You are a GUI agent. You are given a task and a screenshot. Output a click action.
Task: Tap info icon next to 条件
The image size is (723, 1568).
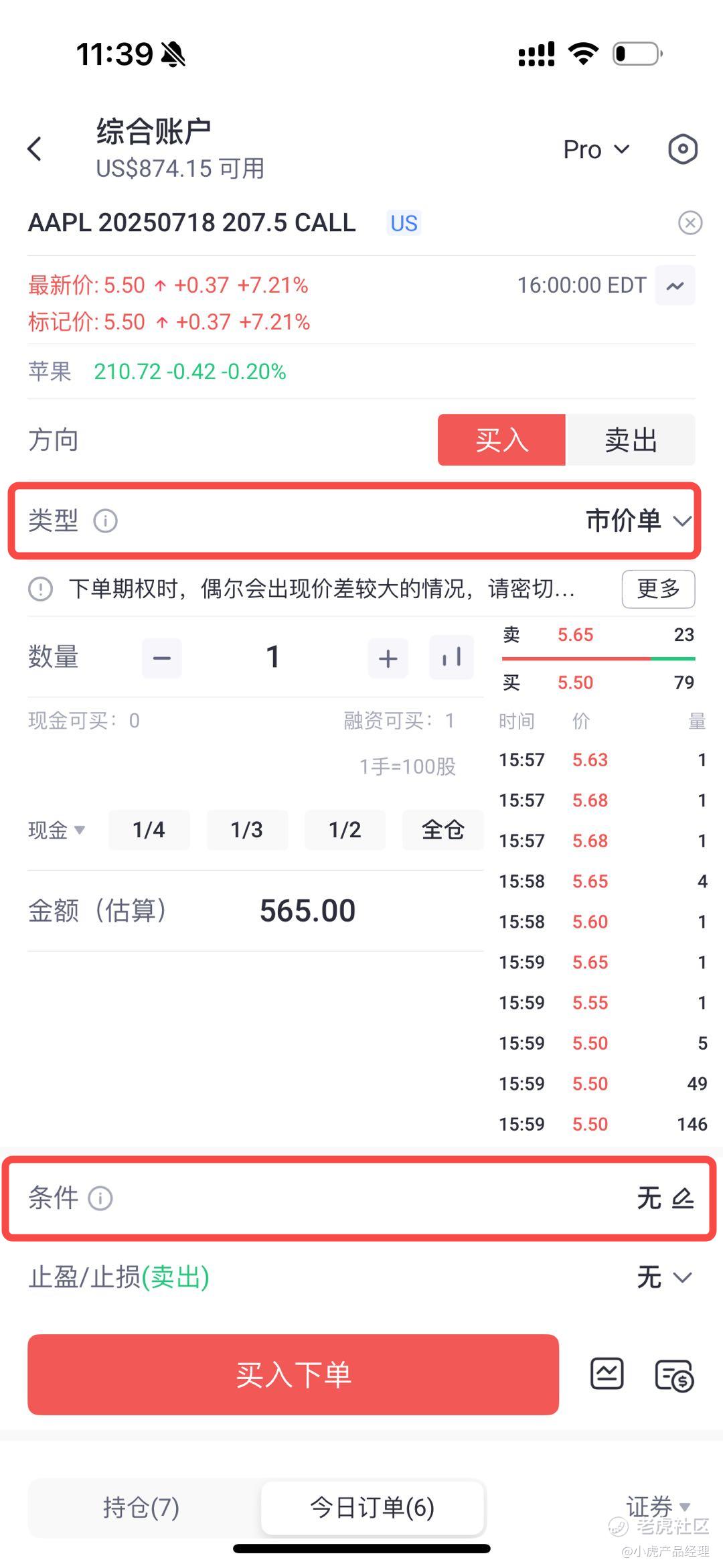pos(100,1198)
